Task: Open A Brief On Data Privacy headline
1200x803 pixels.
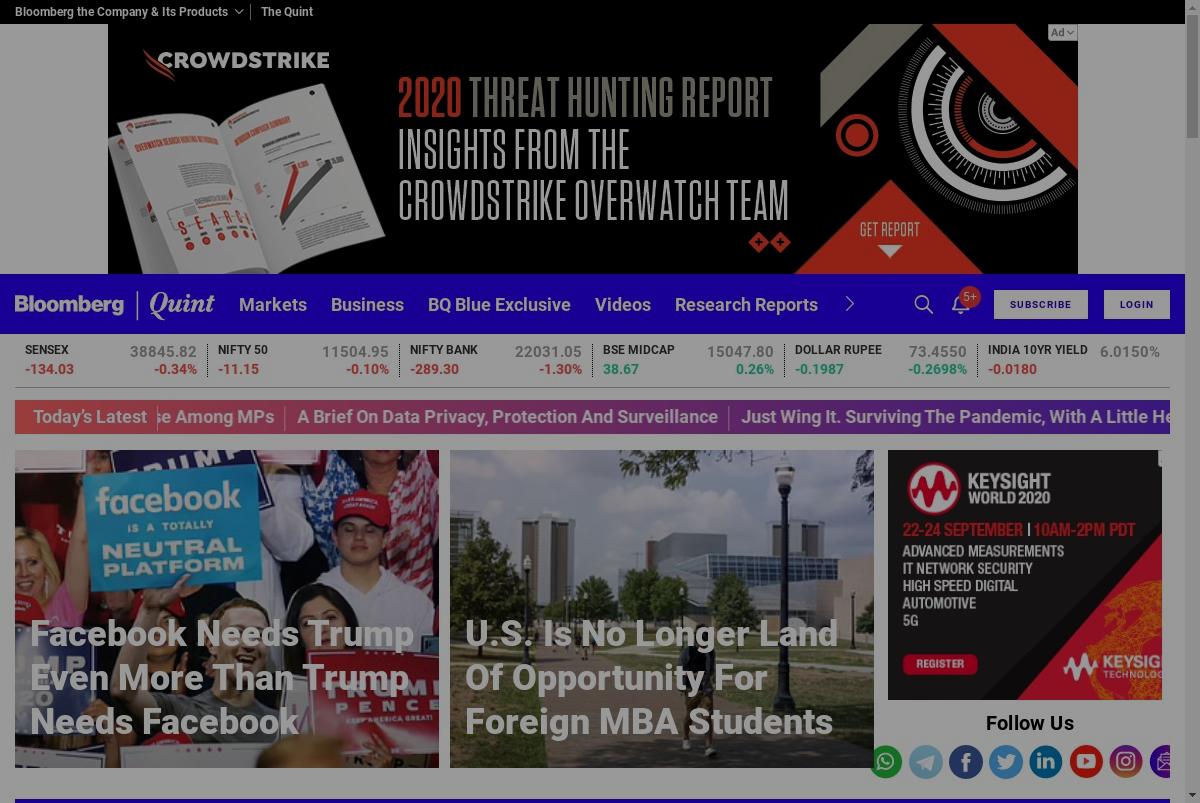Action: coord(507,417)
